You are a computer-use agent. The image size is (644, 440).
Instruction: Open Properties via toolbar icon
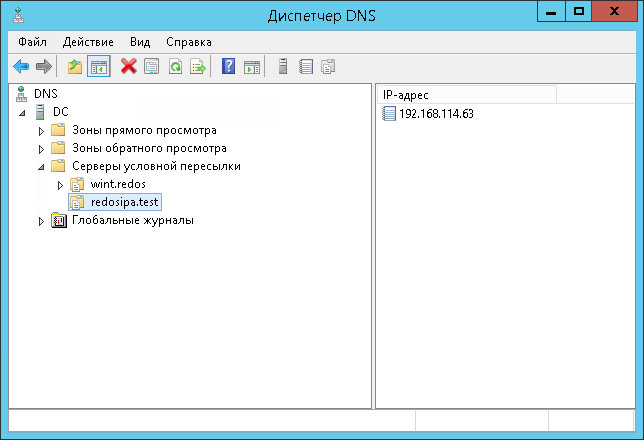[x=152, y=67]
